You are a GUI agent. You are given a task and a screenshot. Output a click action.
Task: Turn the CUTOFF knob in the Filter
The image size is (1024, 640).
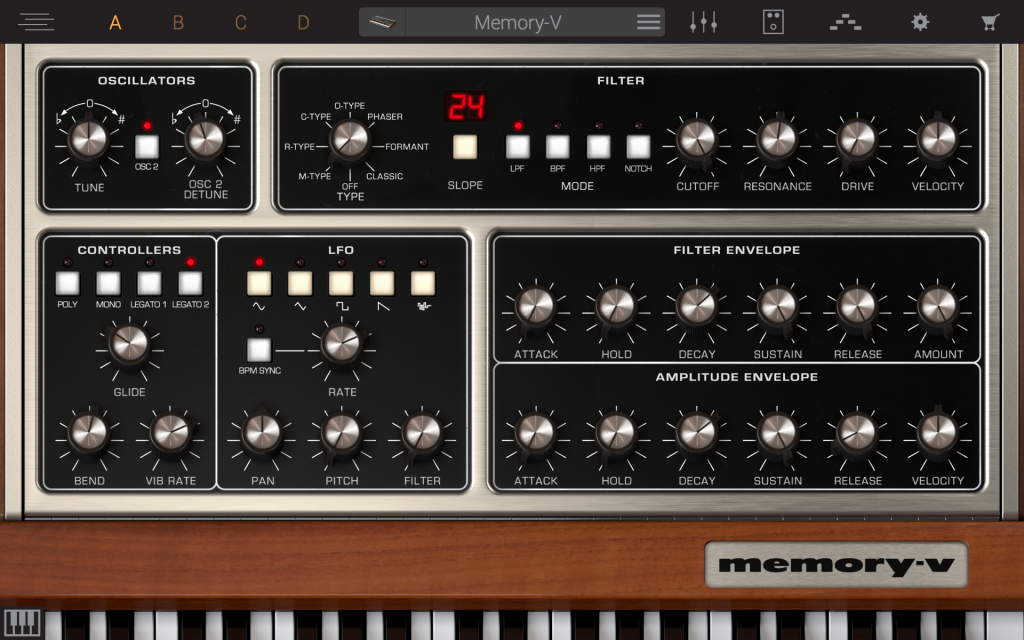pyautogui.click(x=697, y=140)
